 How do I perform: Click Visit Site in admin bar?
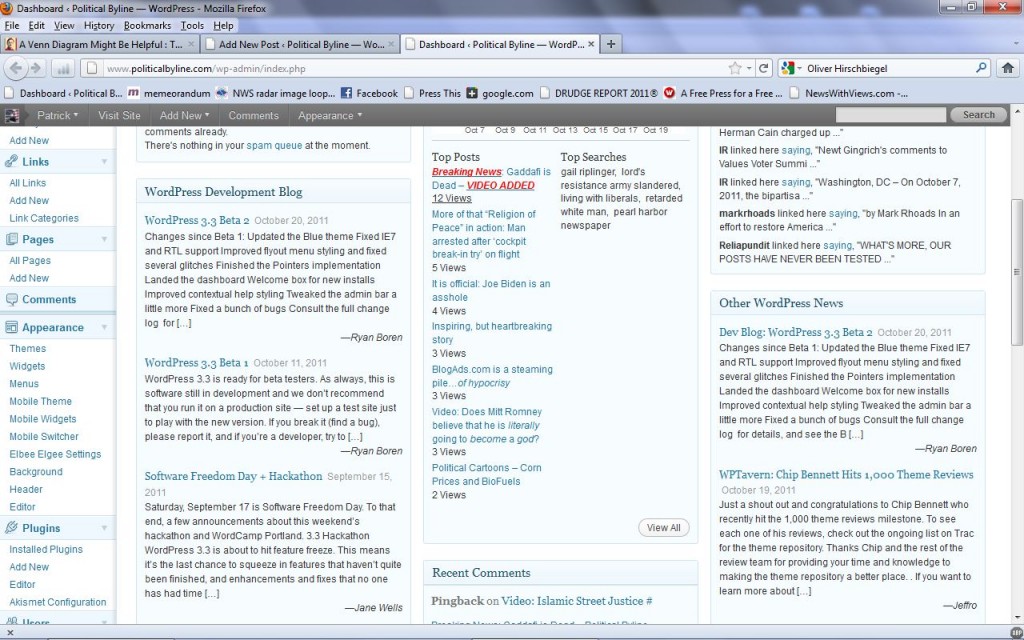tap(119, 116)
